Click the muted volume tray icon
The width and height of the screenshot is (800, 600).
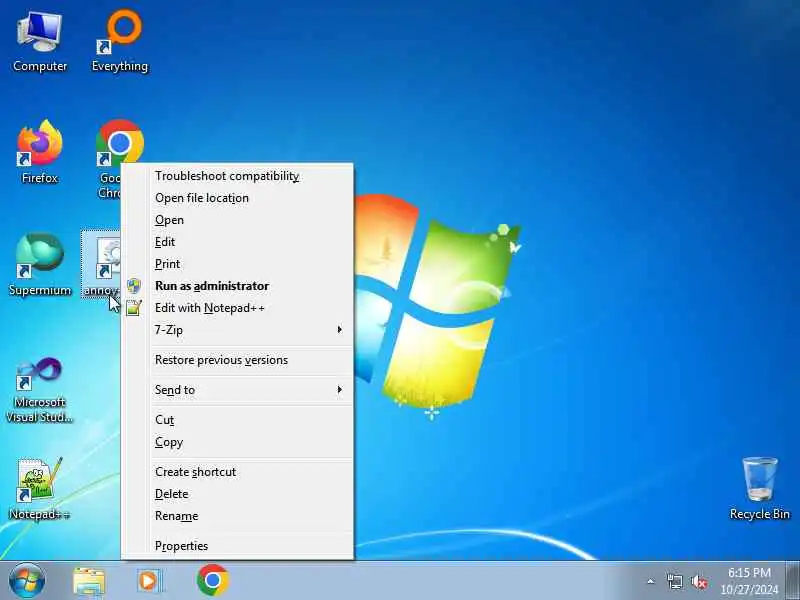(x=699, y=581)
